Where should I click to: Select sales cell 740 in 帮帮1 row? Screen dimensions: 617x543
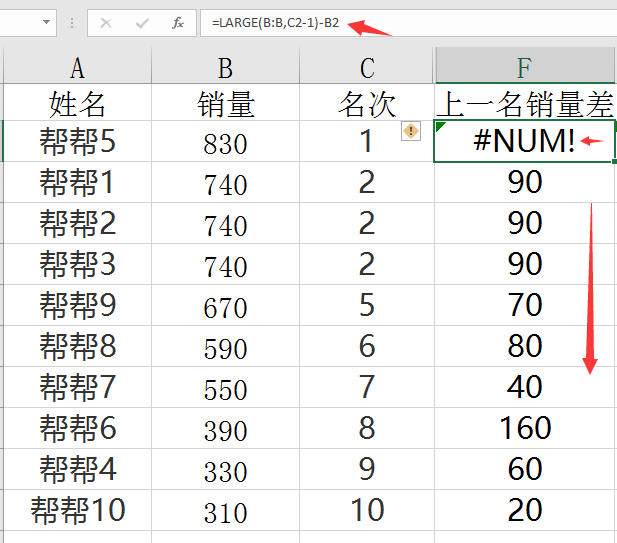225,182
